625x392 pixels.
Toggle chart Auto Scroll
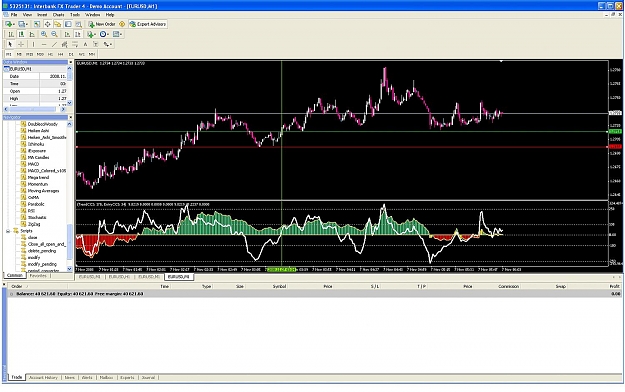[x=67, y=34]
